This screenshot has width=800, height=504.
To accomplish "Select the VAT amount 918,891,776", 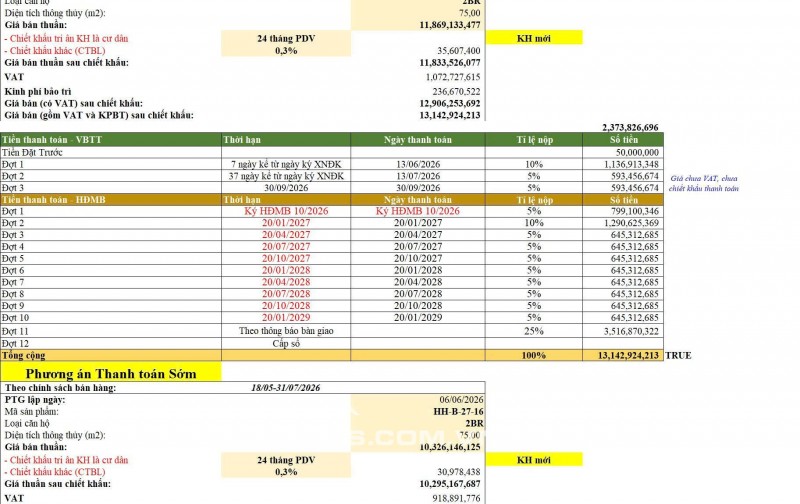I will [456, 498].
